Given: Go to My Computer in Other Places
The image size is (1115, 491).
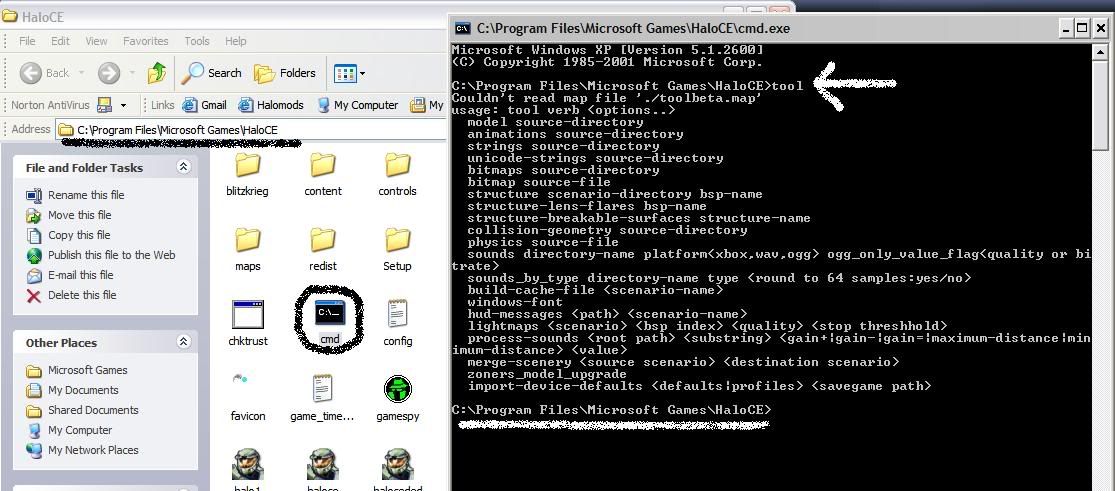Looking at the screenshot, I should point(80,430).
